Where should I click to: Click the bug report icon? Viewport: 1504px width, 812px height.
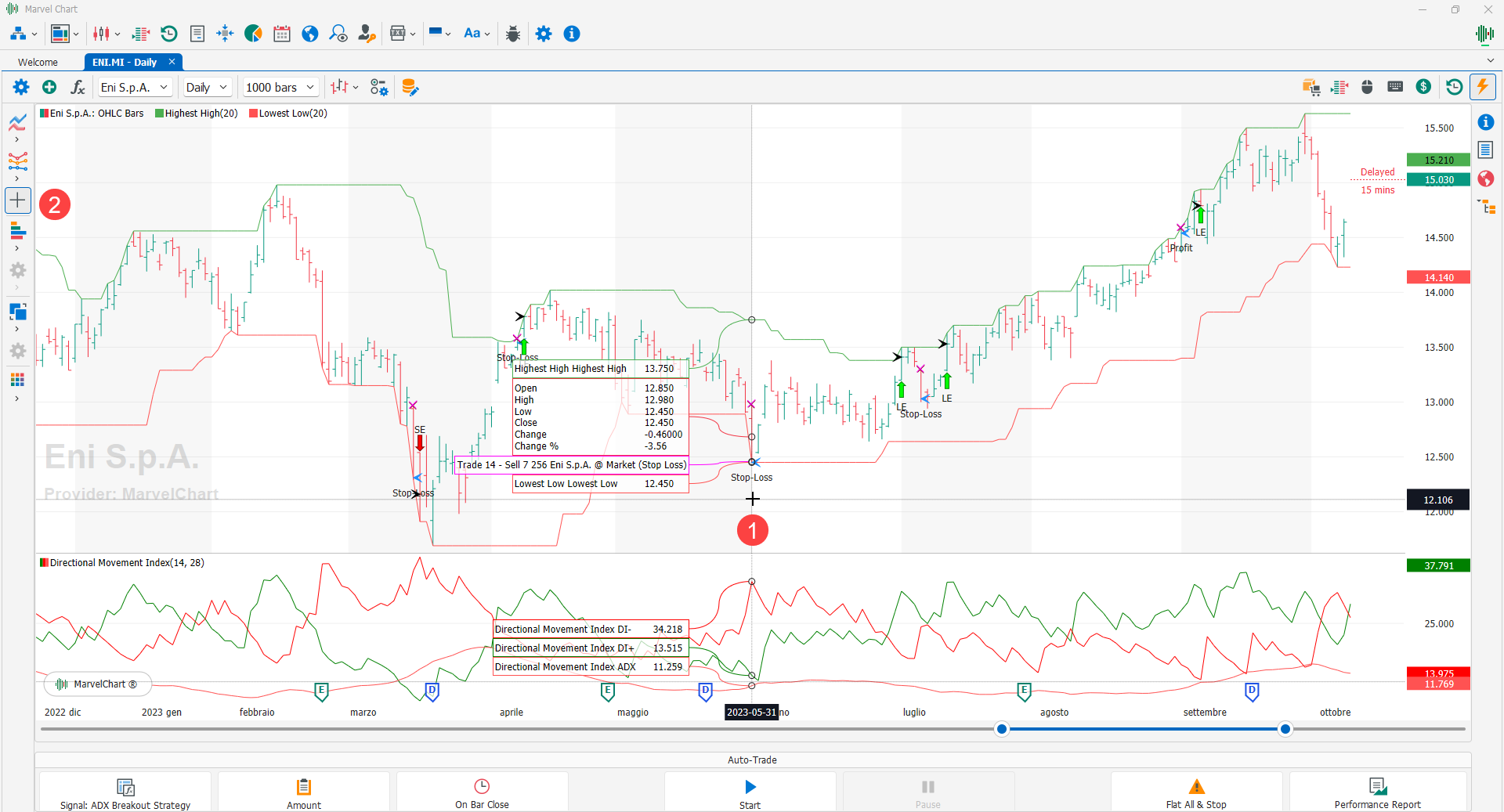click(x=513, y=34)
